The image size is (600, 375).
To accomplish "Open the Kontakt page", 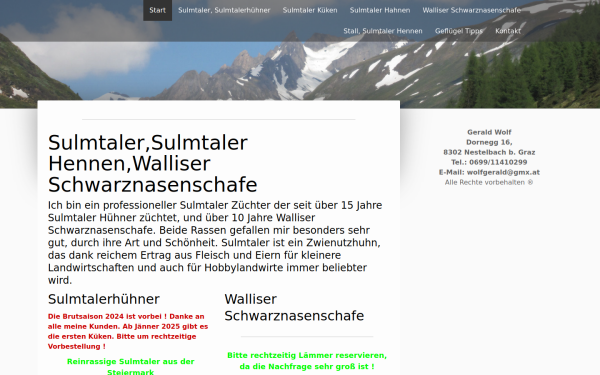I will pyautogui.click(x=508, y=31).
